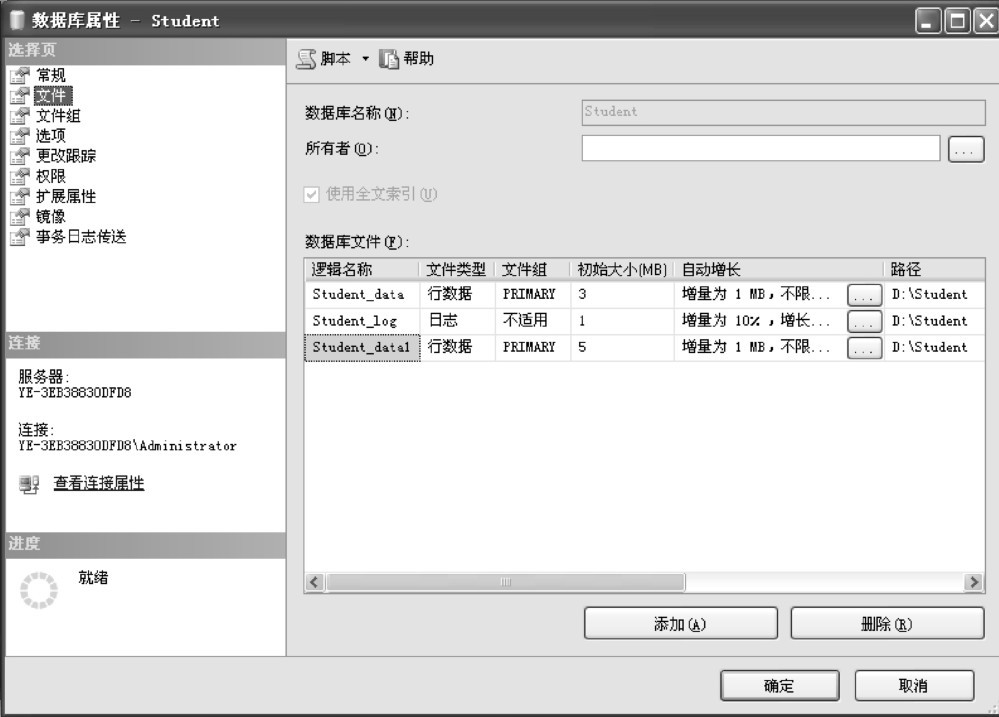This screenshot has height=717, width=999.
Task: Click the scrollbar right arrow
Action: 973,582
